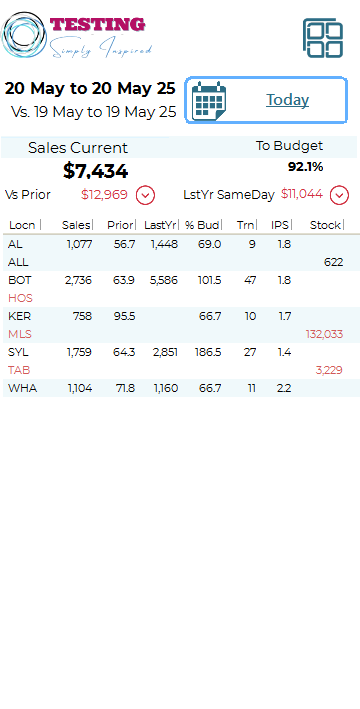Select the MLS location row
This screenshot has width=360, height=709.
[x=181, y=334]
